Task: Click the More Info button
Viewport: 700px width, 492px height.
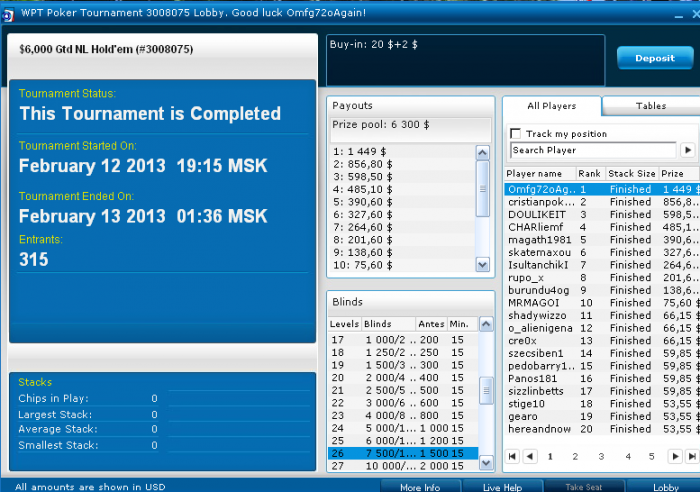Action: coord(420,487)
